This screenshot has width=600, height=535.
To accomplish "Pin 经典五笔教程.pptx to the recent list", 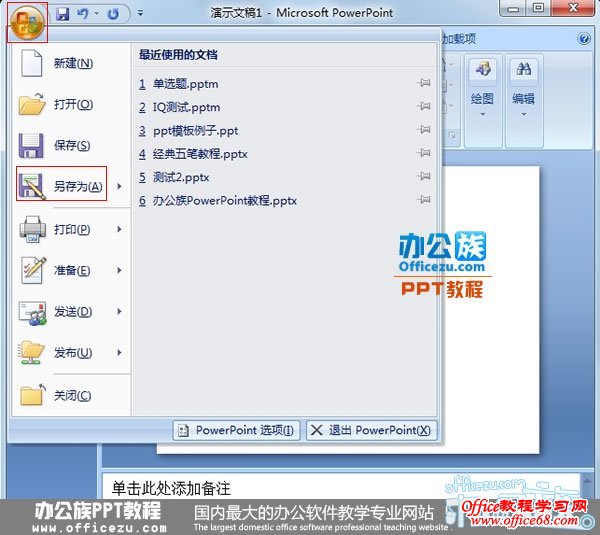I will (x=424, y=153).
